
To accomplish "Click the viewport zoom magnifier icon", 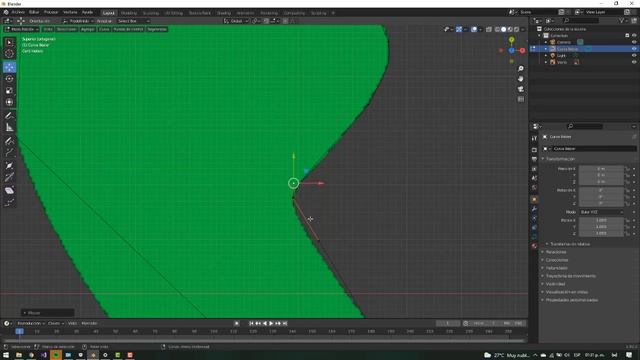I will [x=521, y=69].
